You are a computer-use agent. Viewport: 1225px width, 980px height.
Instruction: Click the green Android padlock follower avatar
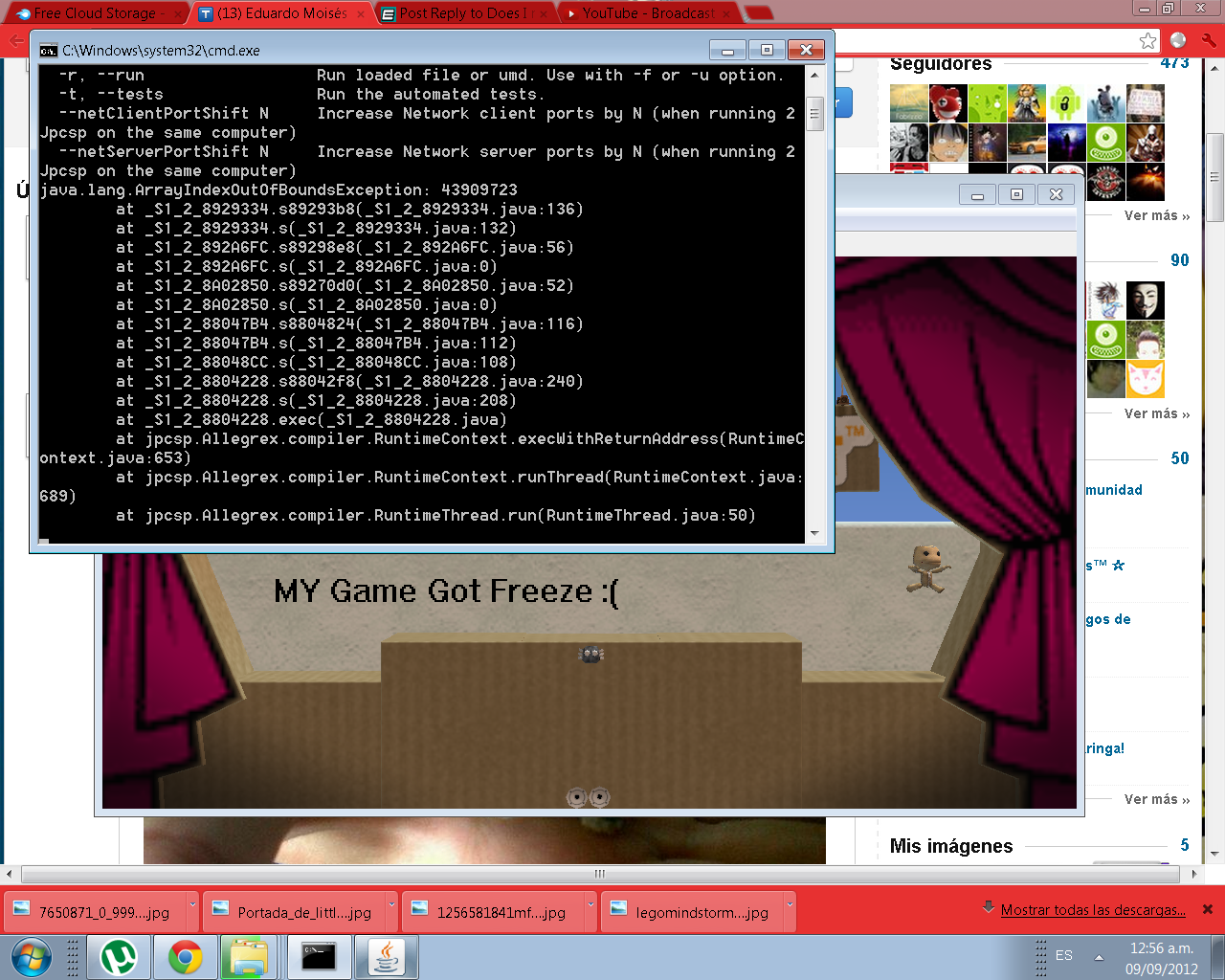1066,103
